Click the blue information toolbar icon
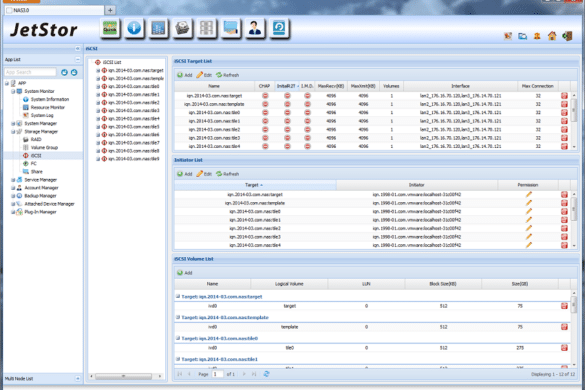The width and height of the screenshot is (585, 390). (134, 28)
